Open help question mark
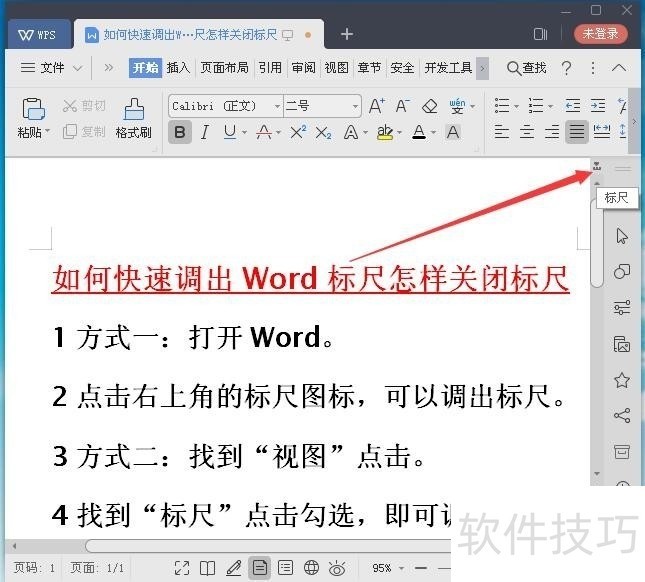This screenshot has height=582, width=645. tap(566, 68)
